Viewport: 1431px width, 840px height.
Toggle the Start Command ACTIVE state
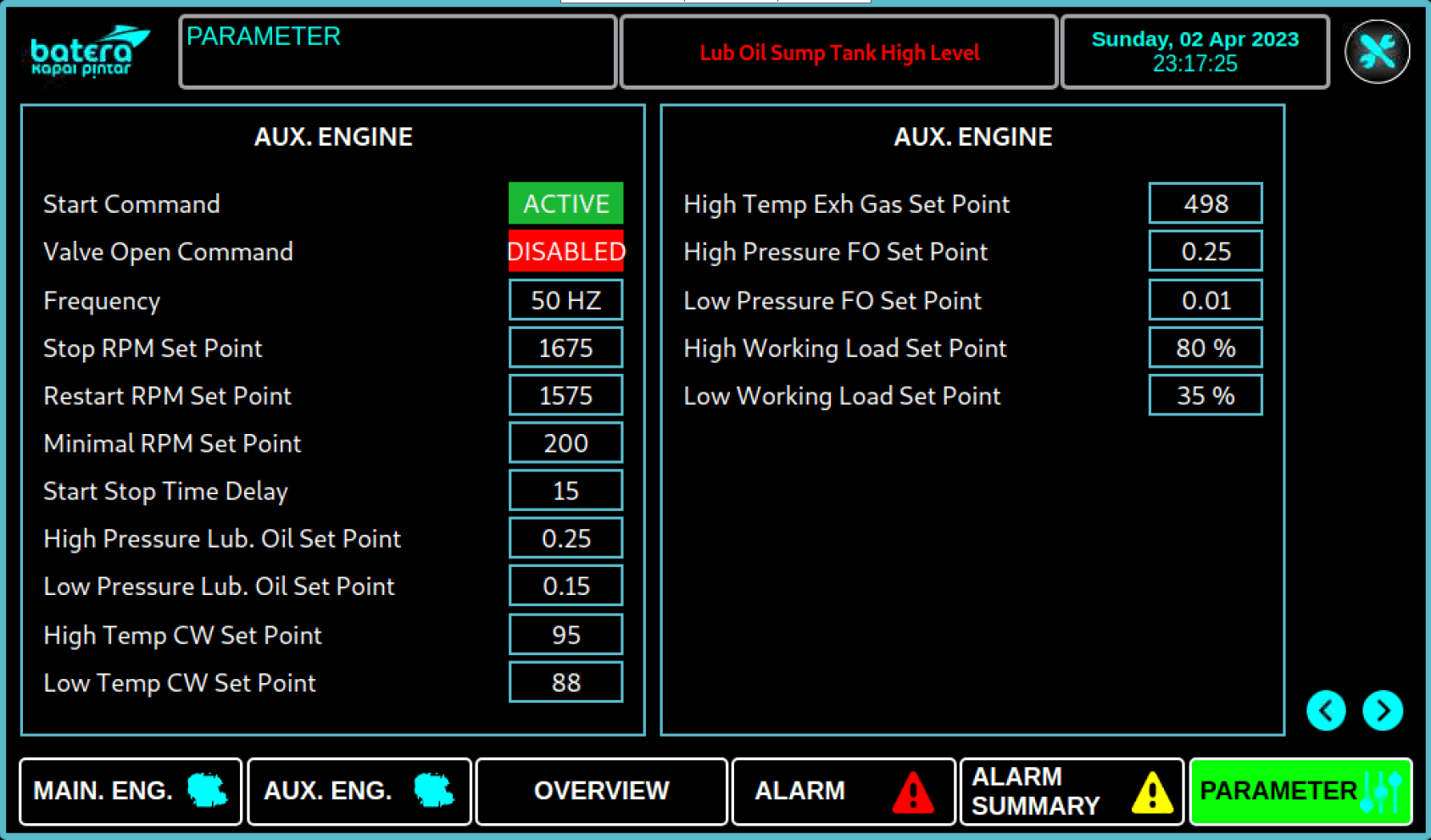(x=565, y=203)
